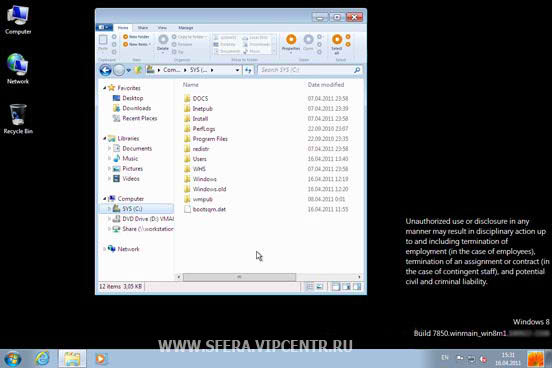552x368 pixels.
Task: Click SYS breadcrumb in address bar
Action: (x=199, y=70)
